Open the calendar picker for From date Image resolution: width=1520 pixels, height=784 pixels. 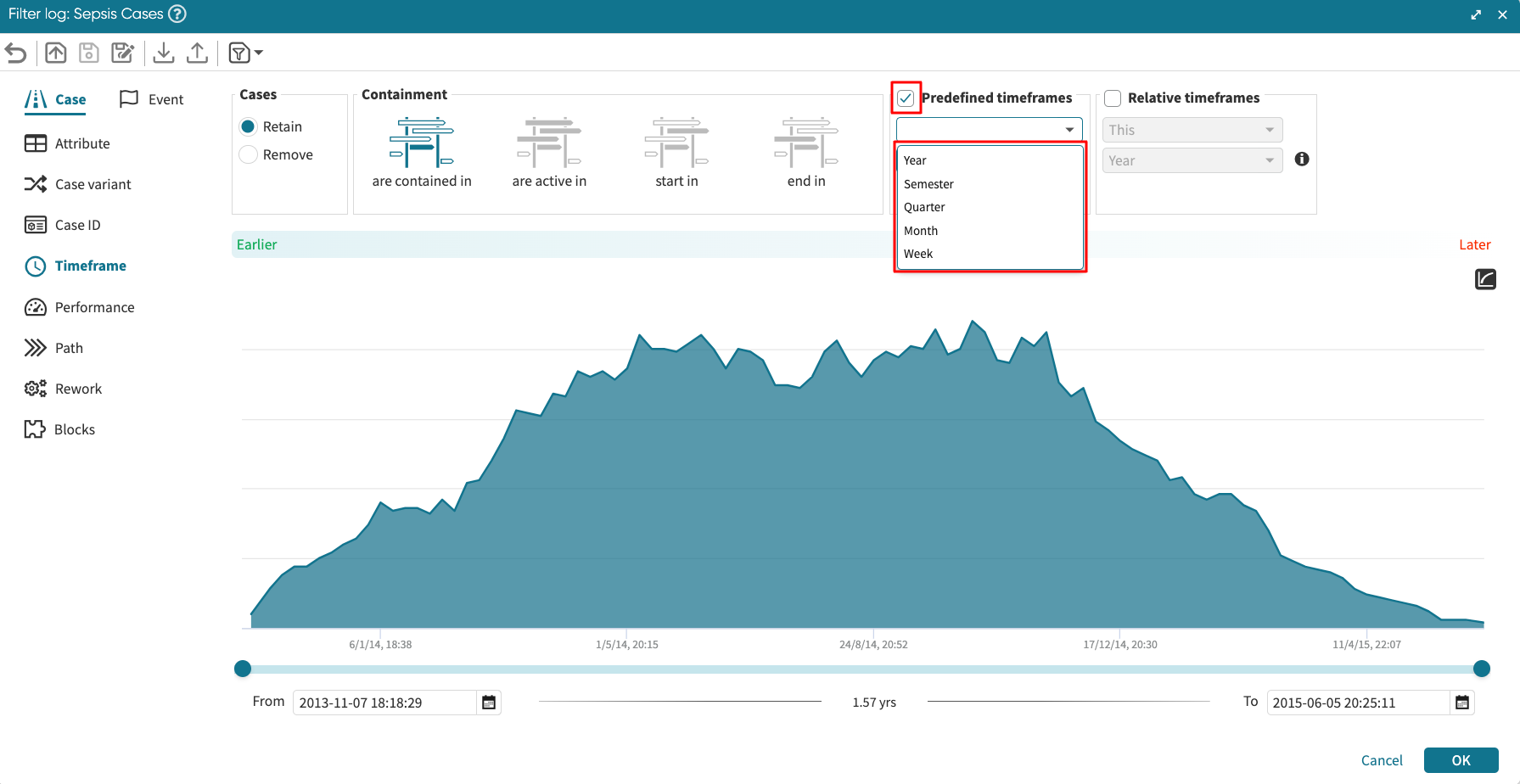click(x=489, y=703)
